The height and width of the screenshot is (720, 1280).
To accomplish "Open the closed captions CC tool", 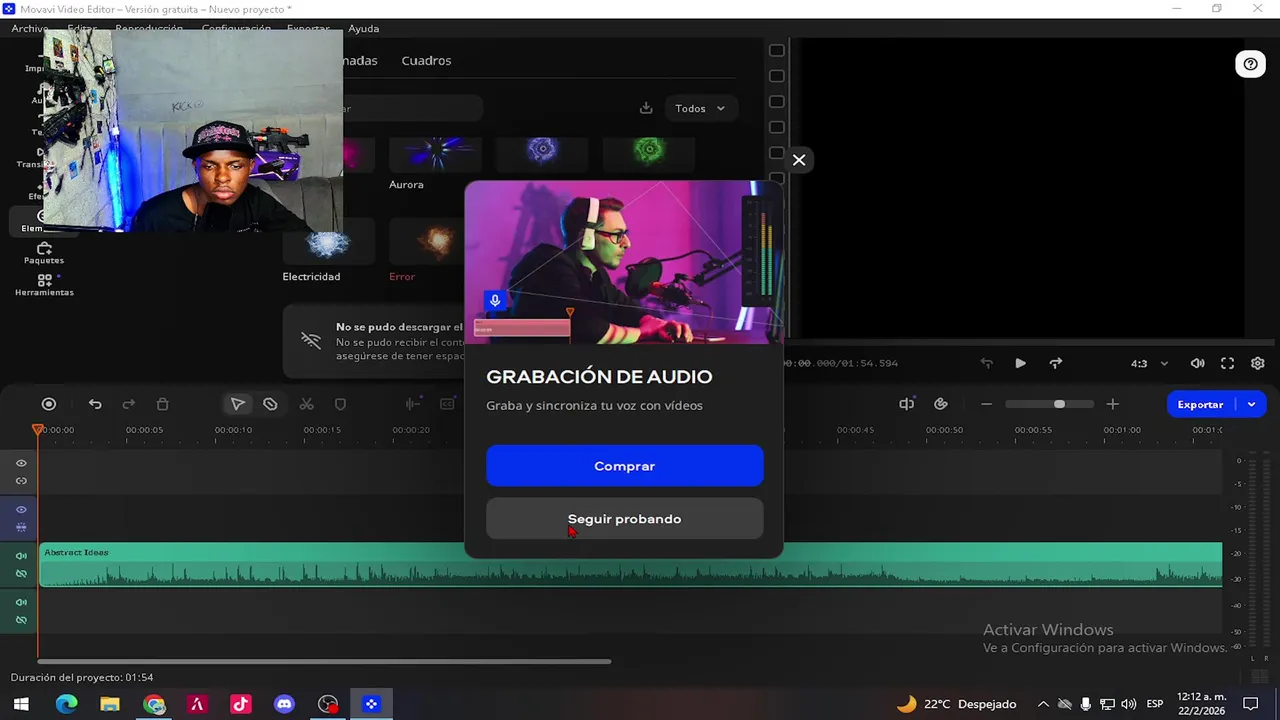I will [447, 404].
